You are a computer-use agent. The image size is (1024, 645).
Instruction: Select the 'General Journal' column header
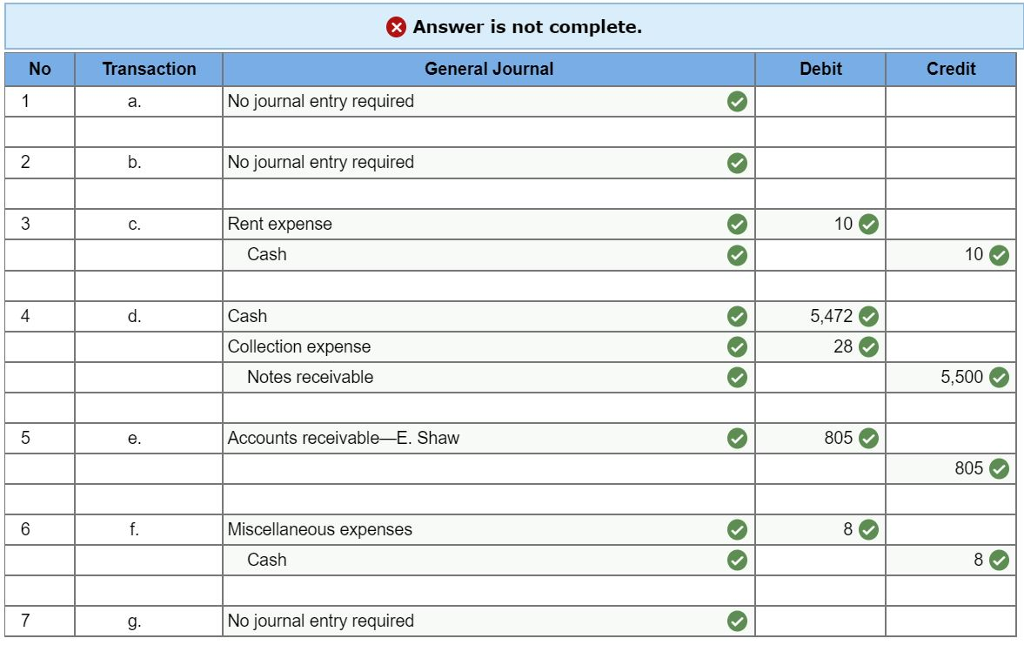(489, 69)
